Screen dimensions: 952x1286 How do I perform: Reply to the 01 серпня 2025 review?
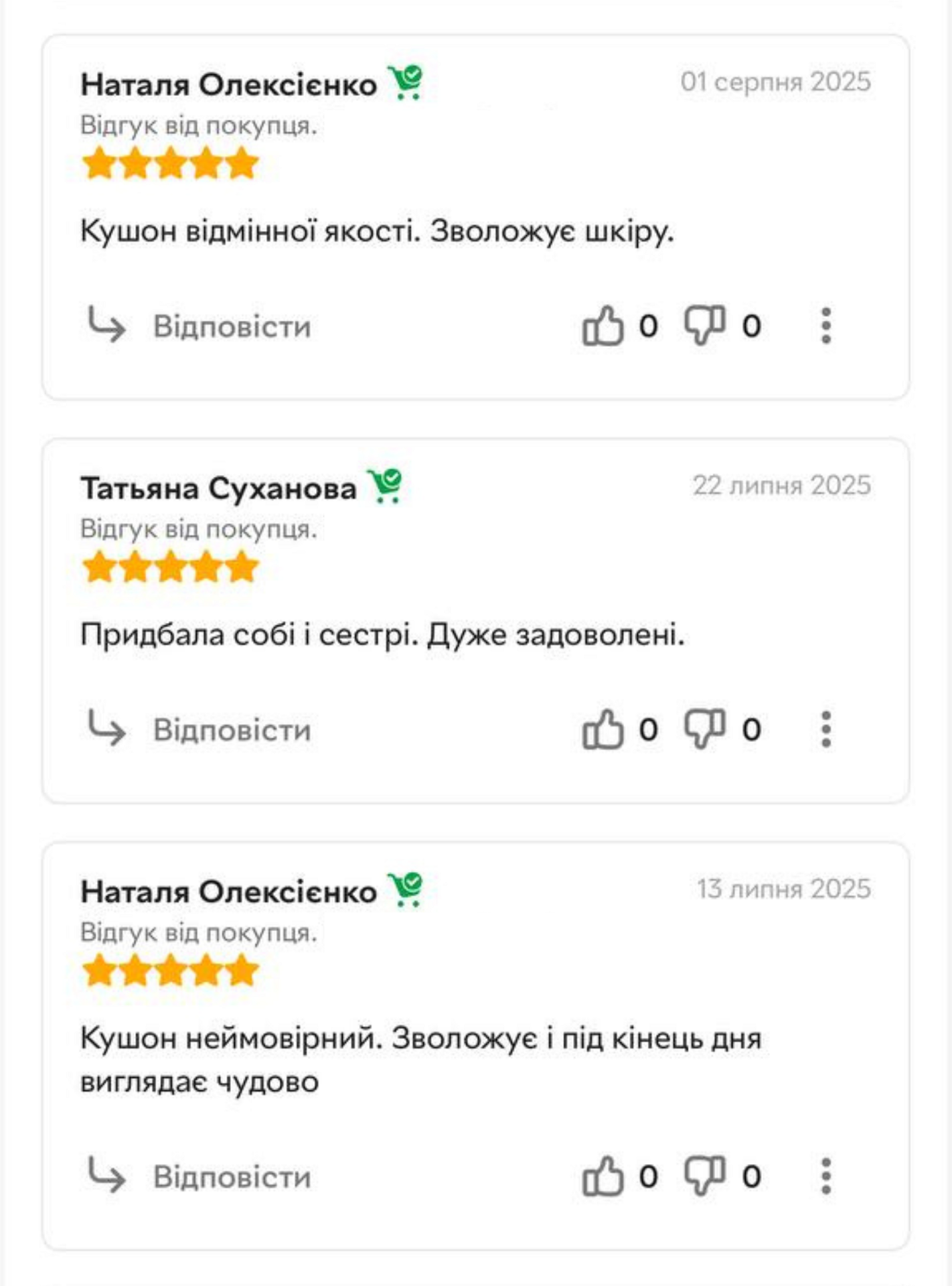pos(232,327)
